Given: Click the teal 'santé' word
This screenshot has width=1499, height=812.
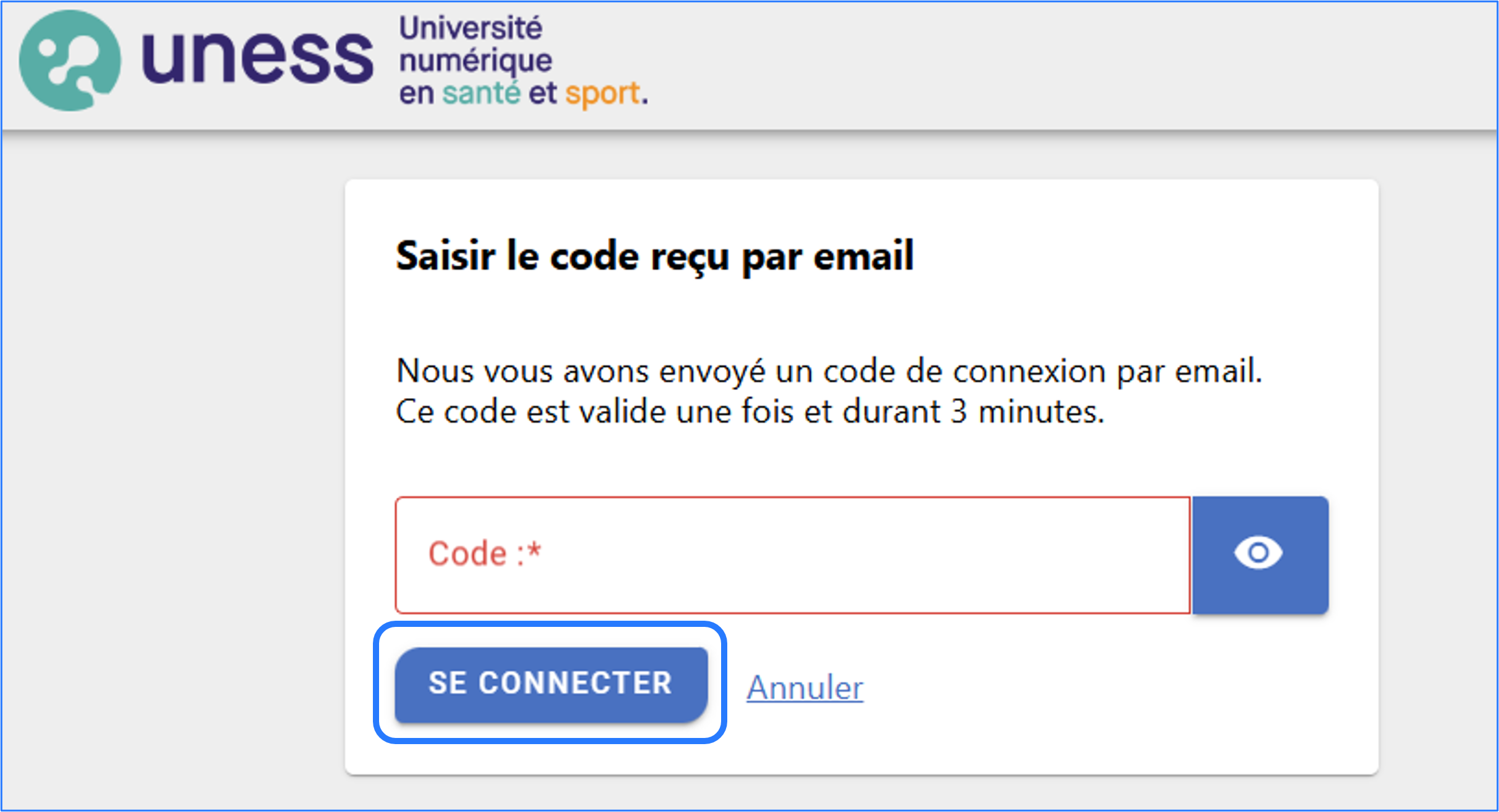Looking at the screenshot, I should coord(482,93).
